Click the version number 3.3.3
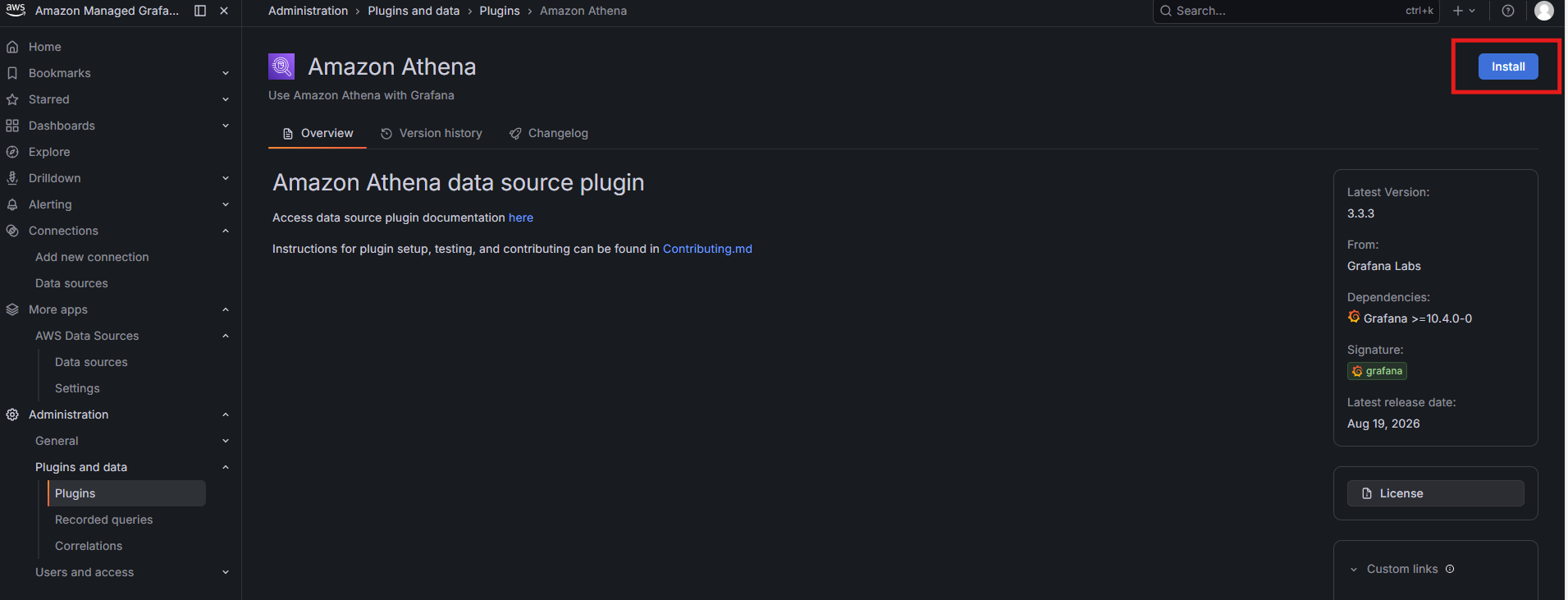This screenshot has height=600, width=1568. coord(1360,213)
